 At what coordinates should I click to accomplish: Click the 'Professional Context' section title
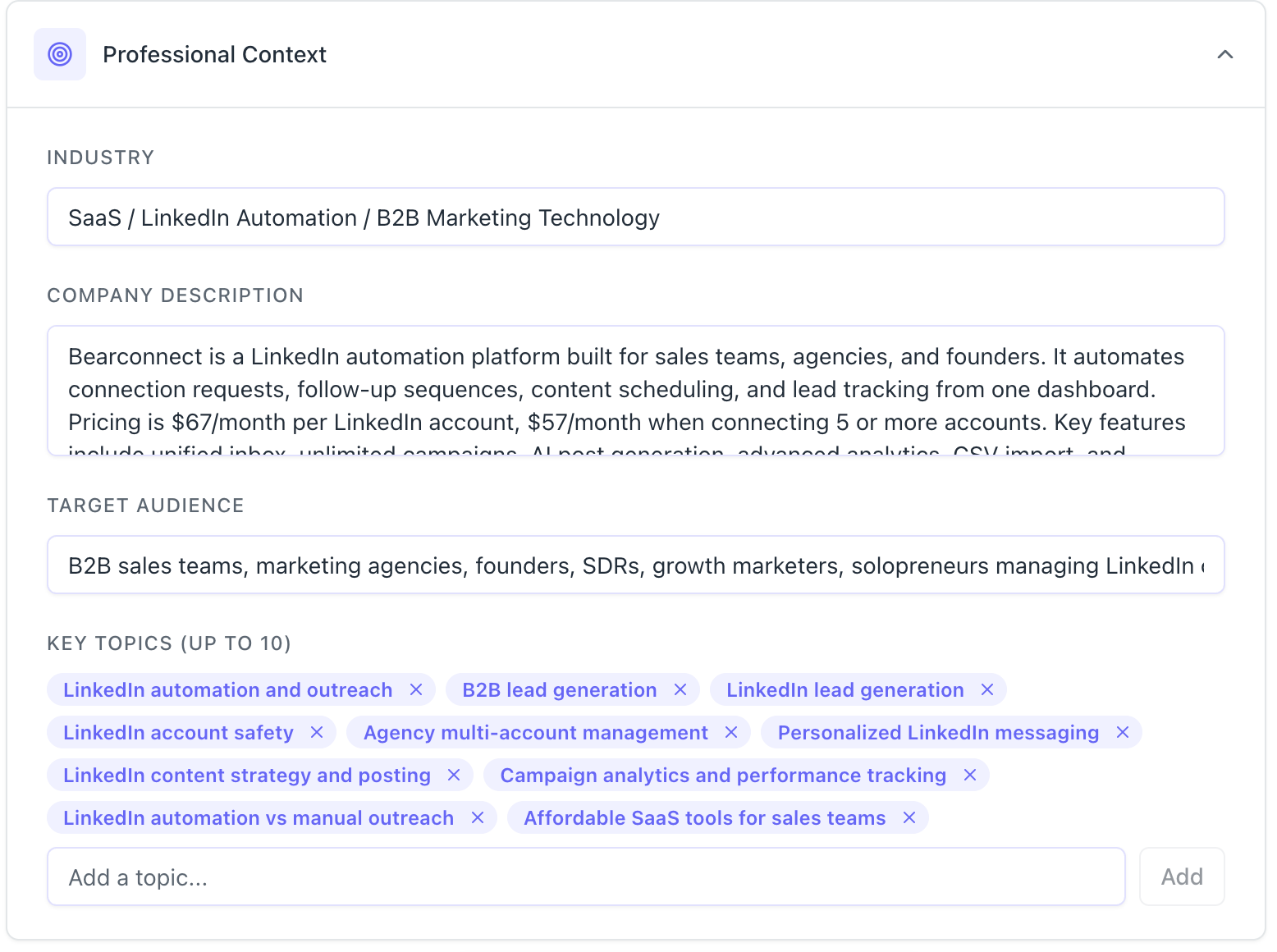pos(214,54)
